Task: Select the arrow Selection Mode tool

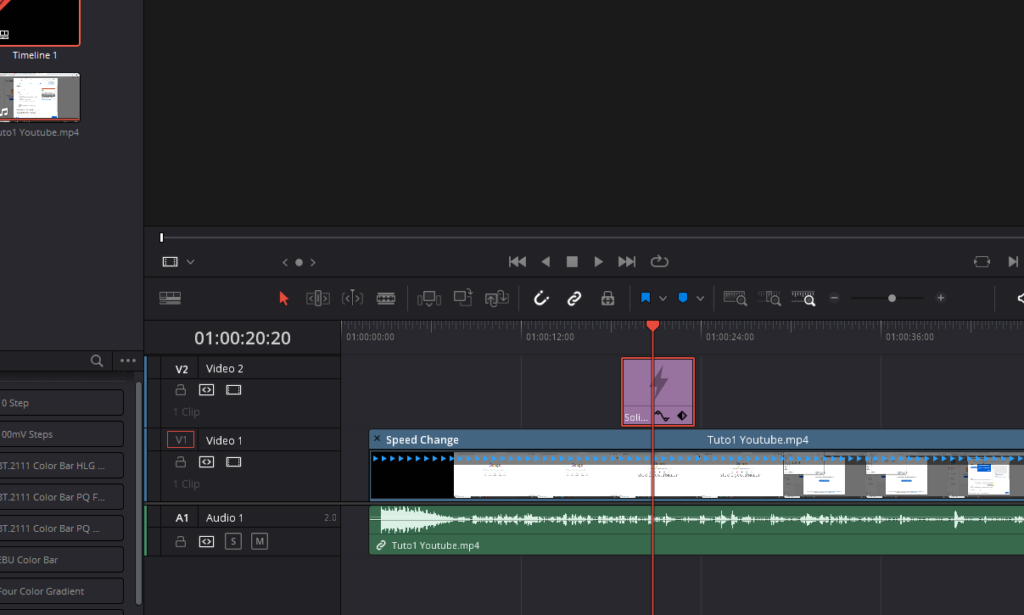Action: point(283,298)
